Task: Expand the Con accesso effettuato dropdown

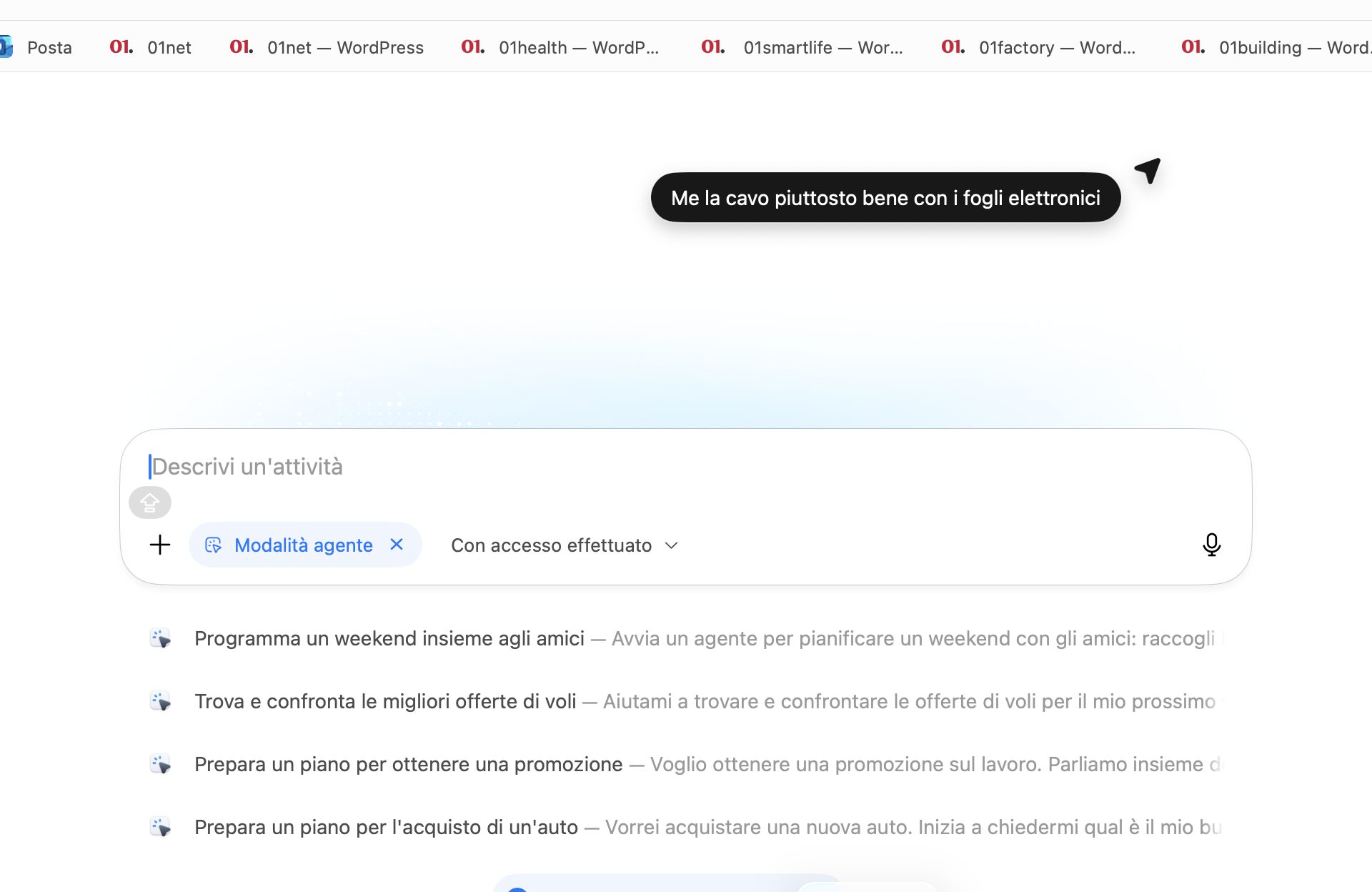Action: pos(552,545)
